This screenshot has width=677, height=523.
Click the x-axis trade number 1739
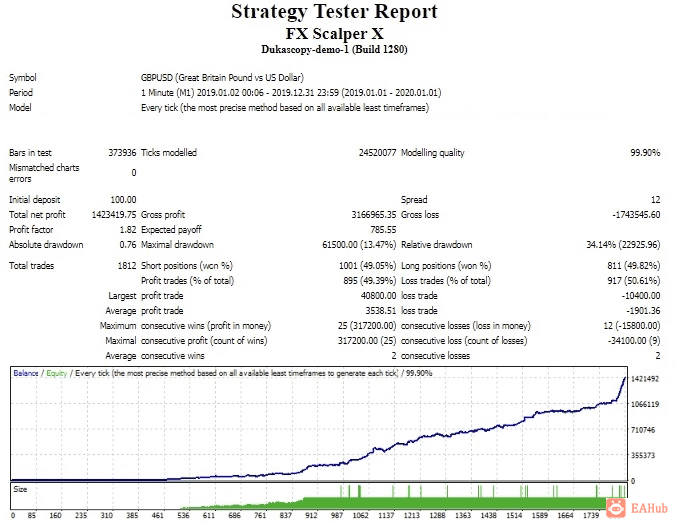pyautogui.click(x=591, y=515)
